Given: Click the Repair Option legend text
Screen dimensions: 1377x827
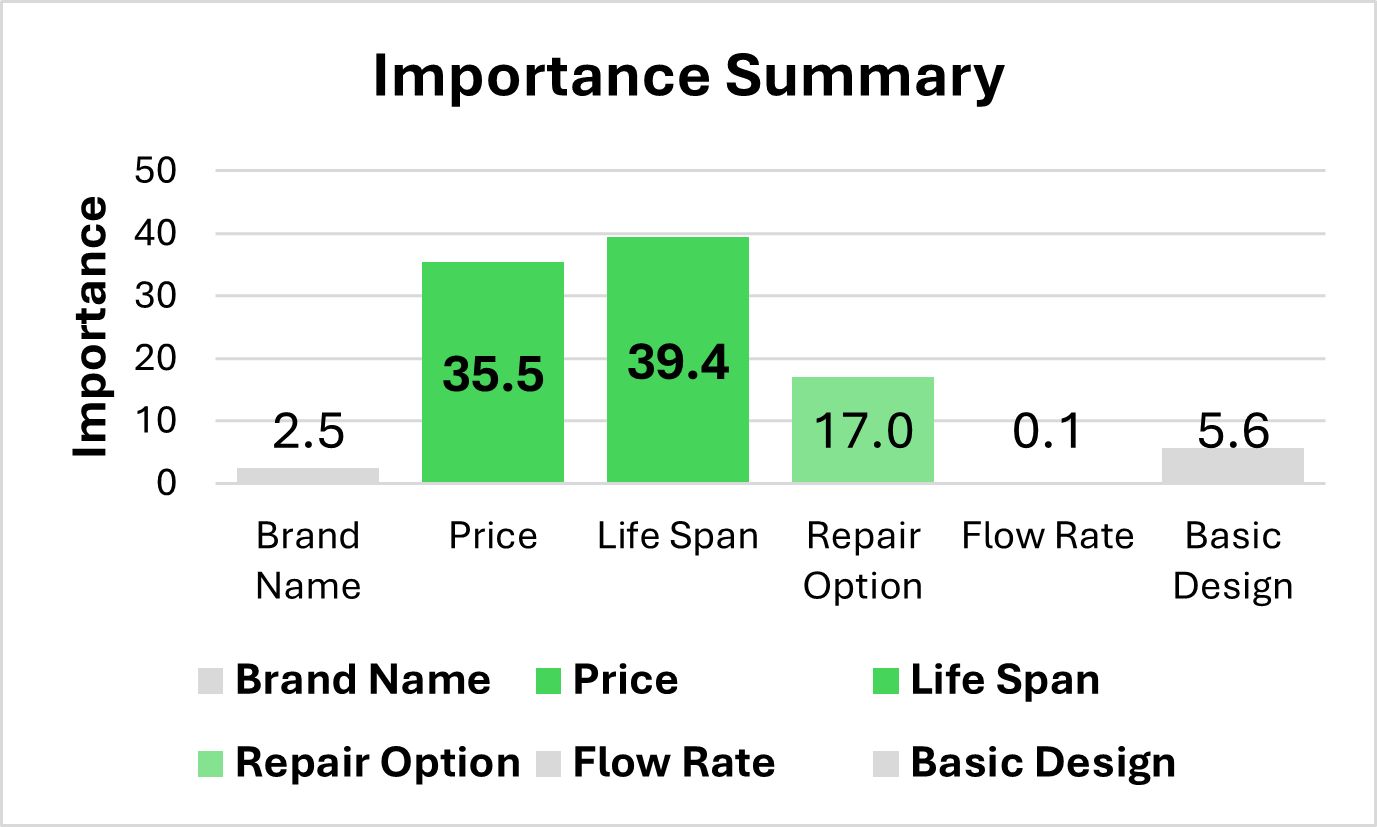Looking at the screenshot, I should [378, 763].
